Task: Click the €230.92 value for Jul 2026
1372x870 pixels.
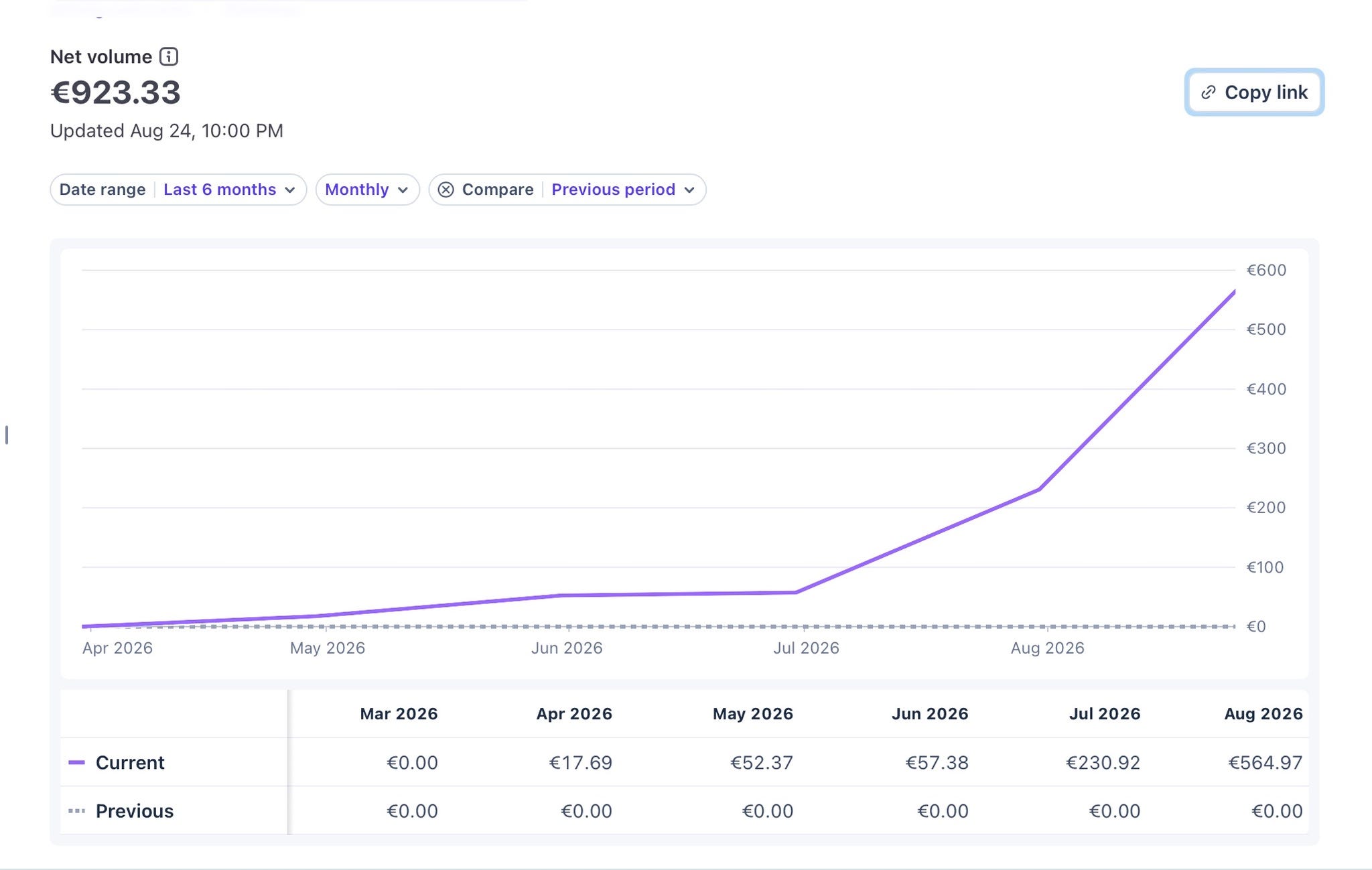Action: (1103, 762)
